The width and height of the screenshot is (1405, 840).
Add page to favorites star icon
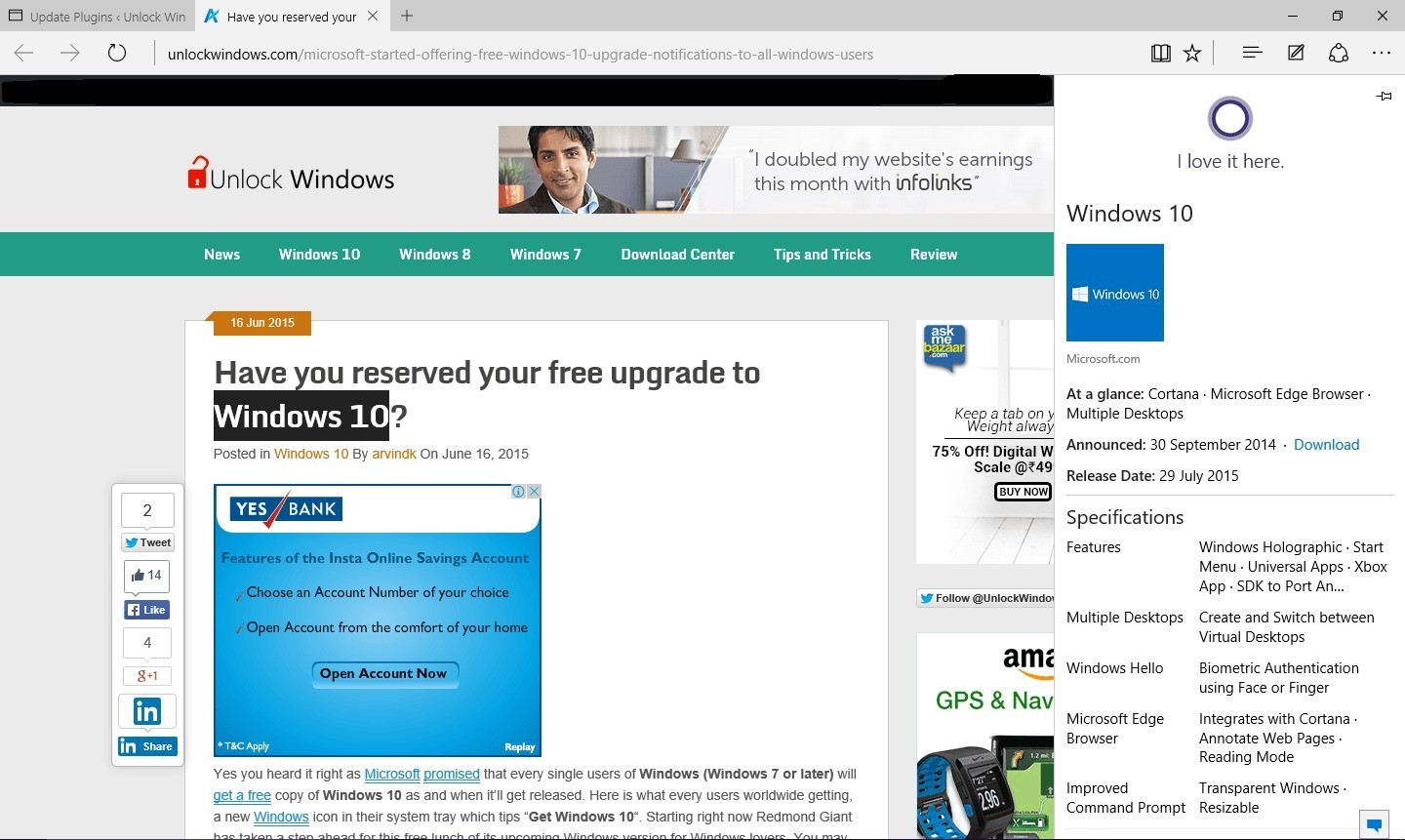(x=1192, y=54)
